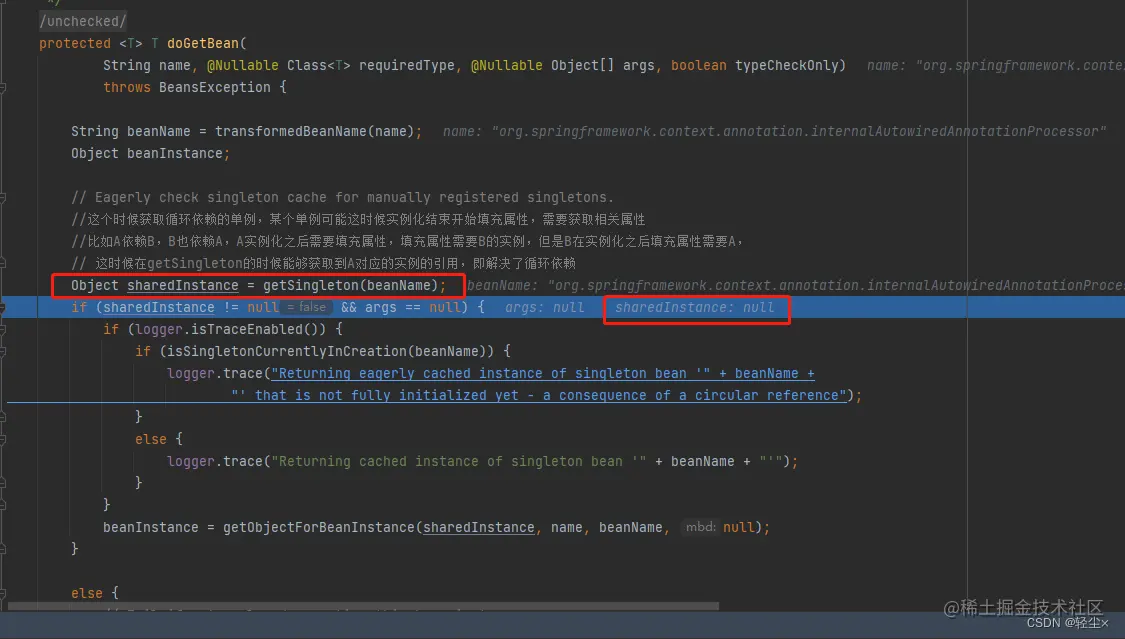Viewport: 1125px width, 639px height.
Task: Click the 'getSingleton' call in the boxed line
Action: [x=311, y=285]
